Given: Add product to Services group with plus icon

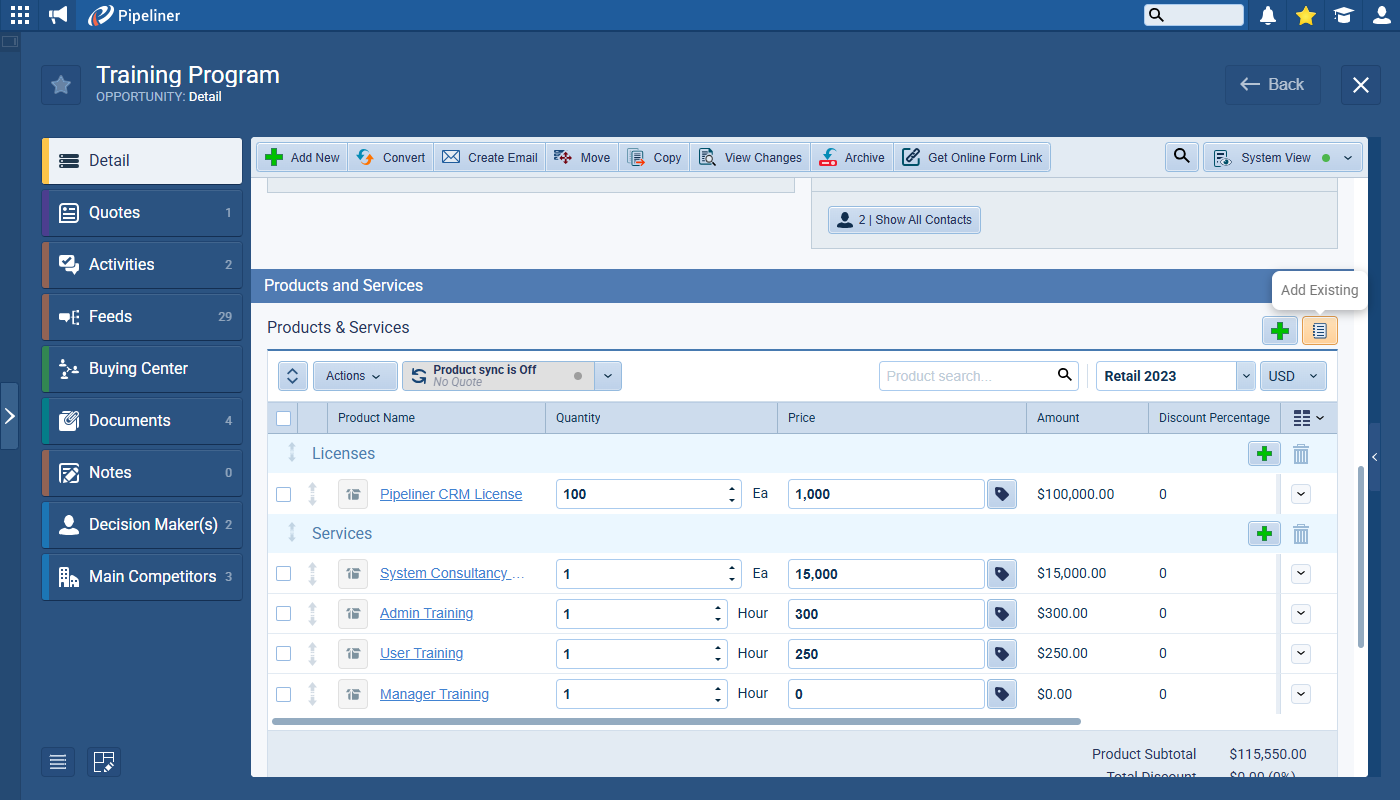Looking at the screenshot, I should point(1264,534).
